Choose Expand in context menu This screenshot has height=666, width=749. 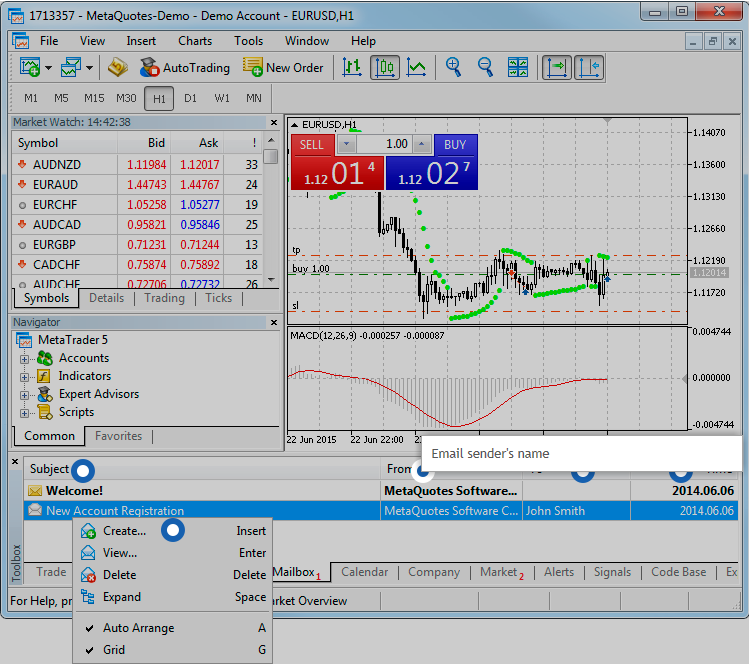[x=172, y=597]
